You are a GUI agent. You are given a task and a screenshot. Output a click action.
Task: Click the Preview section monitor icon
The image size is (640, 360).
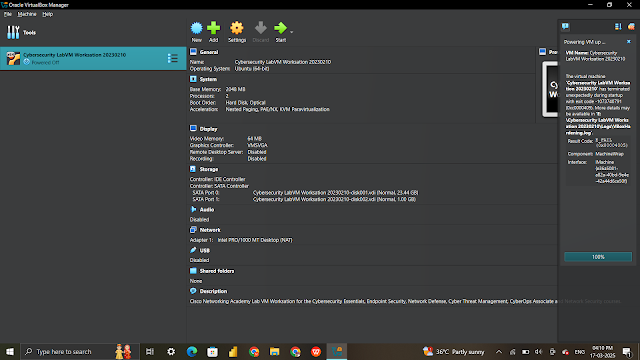click(542, 51)
